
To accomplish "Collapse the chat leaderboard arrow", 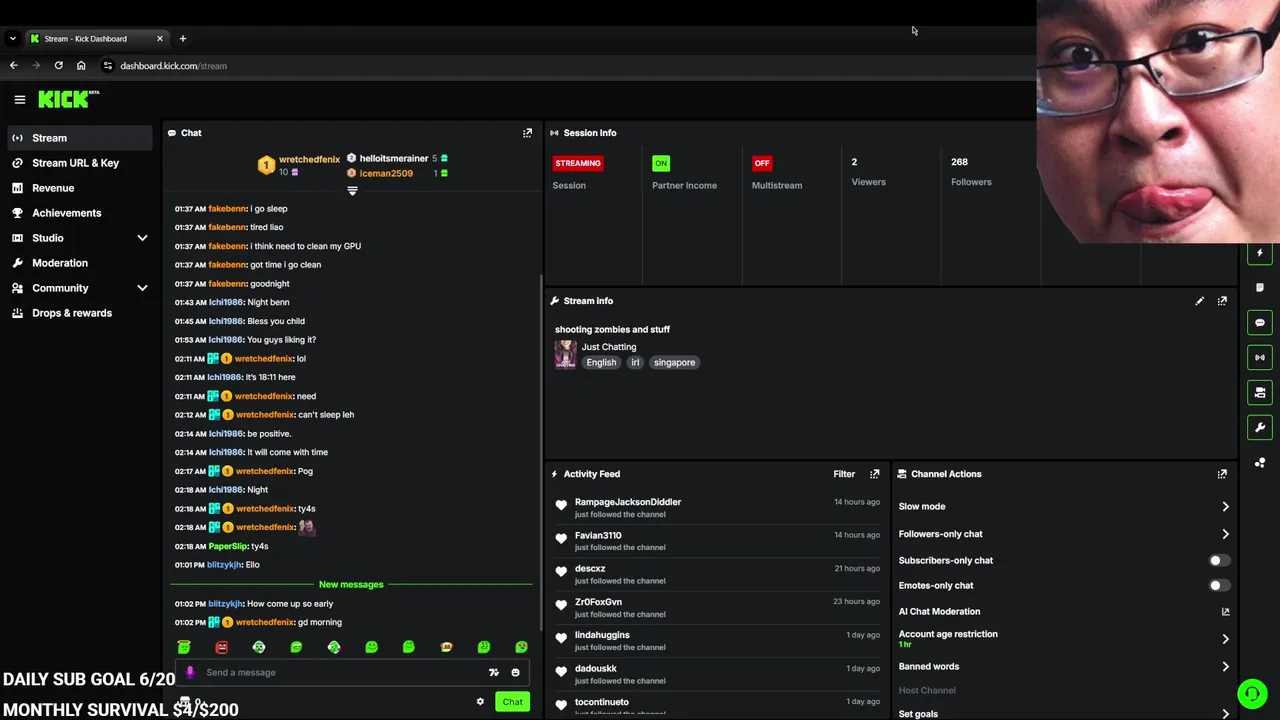I will [x=352, y=190].
